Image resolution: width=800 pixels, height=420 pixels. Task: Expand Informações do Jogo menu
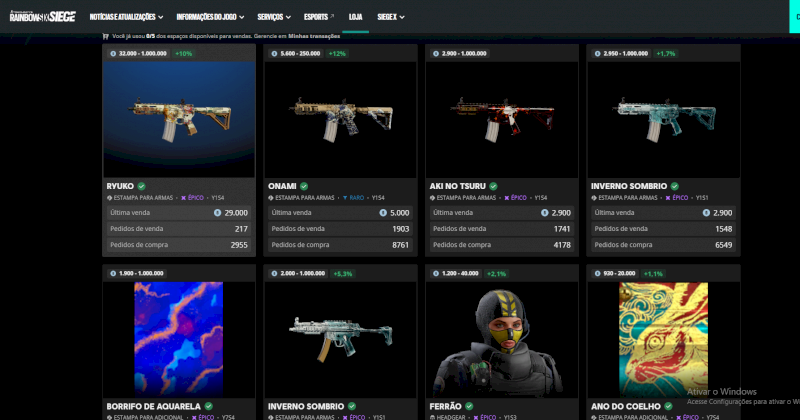coord(210,17)
